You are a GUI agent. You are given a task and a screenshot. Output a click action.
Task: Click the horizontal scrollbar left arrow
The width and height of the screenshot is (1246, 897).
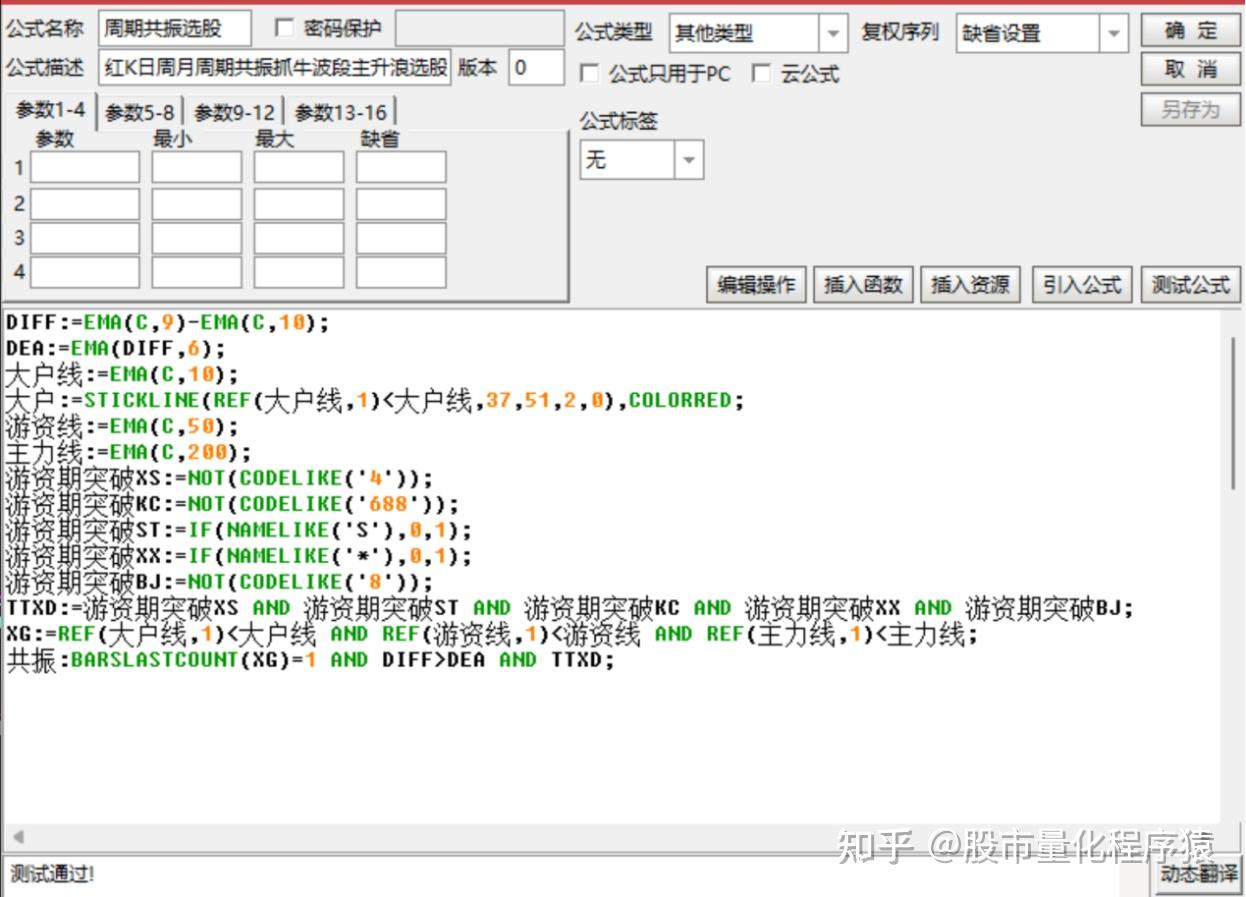(x=16, y=837)
